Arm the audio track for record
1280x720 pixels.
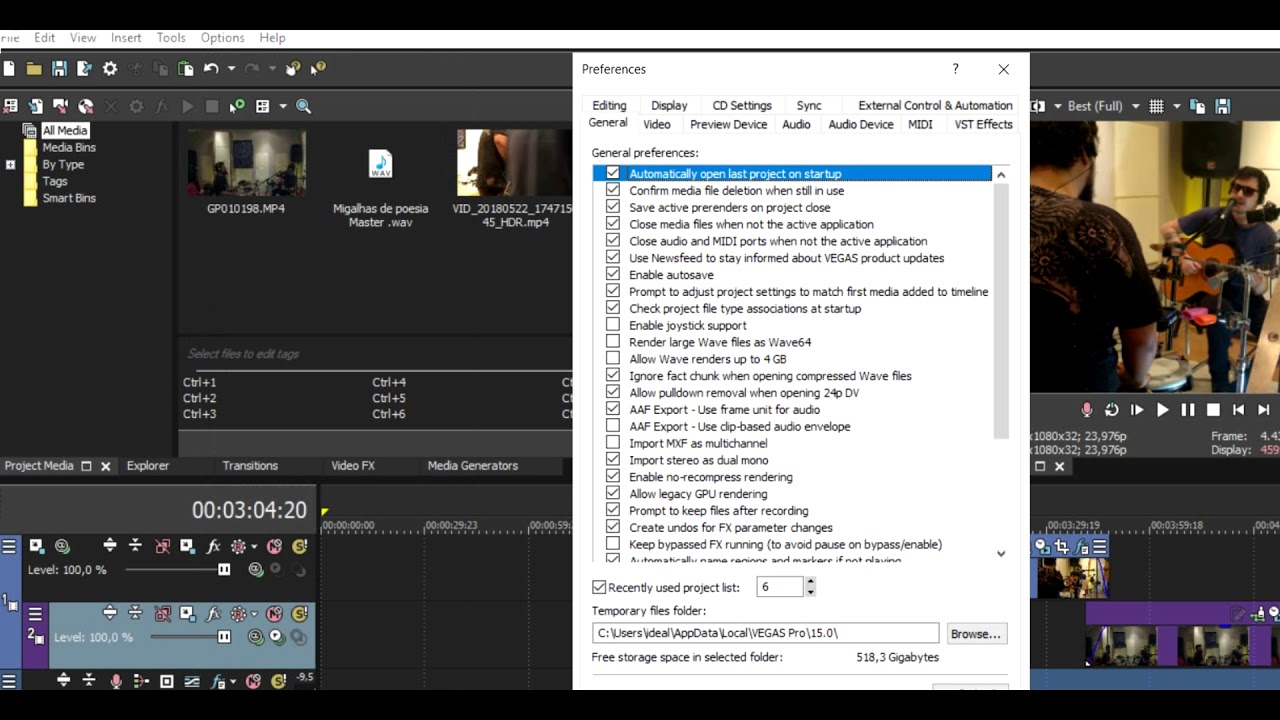[x=116, y=681]
